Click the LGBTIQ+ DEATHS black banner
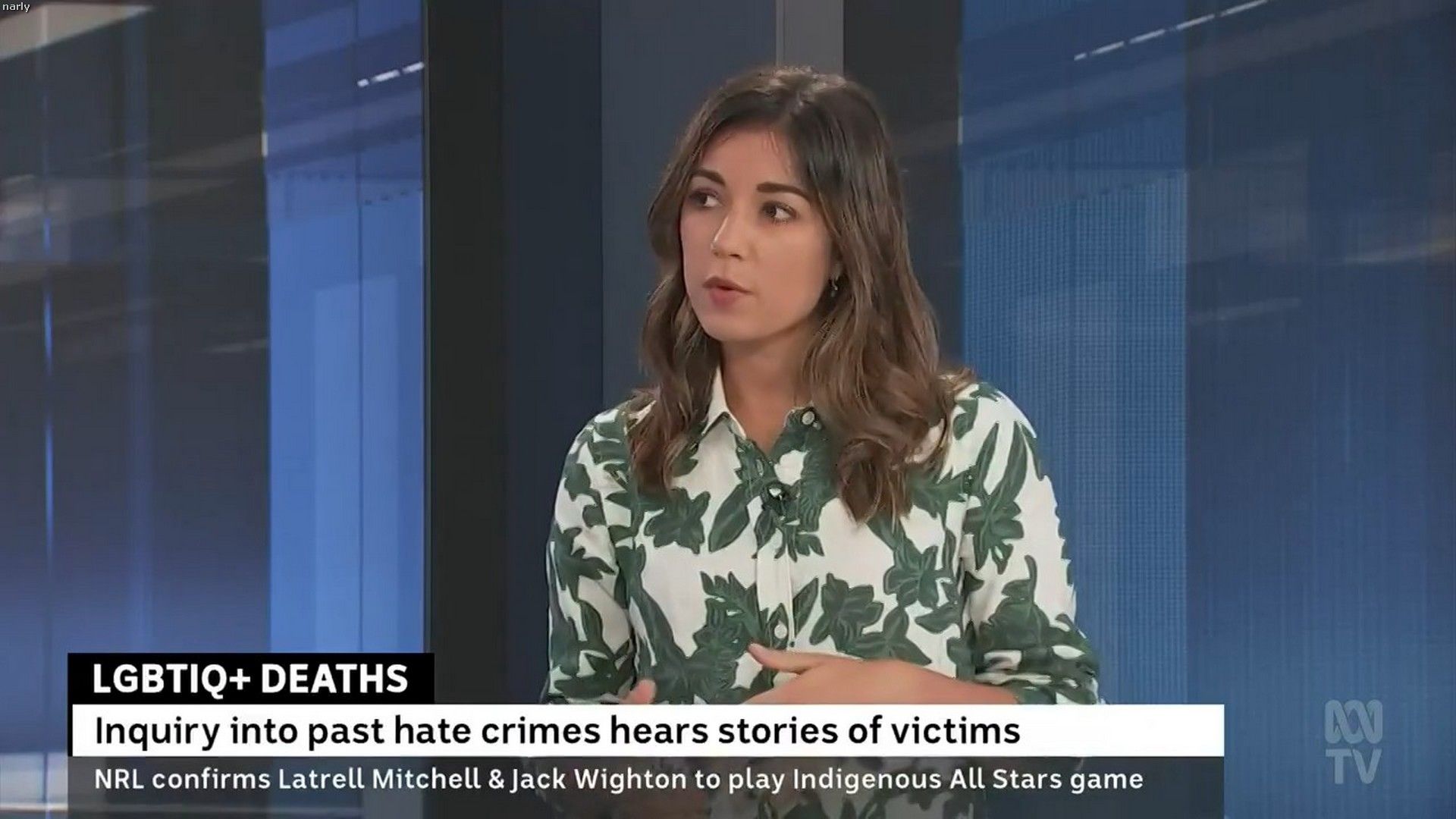1456x819 pixels. (251, 679)
